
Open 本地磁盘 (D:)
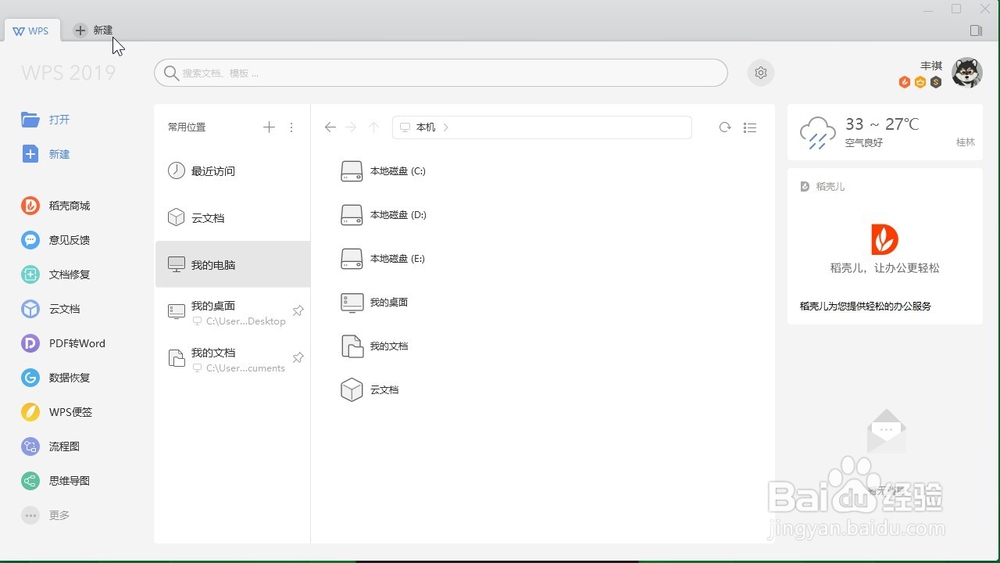[383, 215]
